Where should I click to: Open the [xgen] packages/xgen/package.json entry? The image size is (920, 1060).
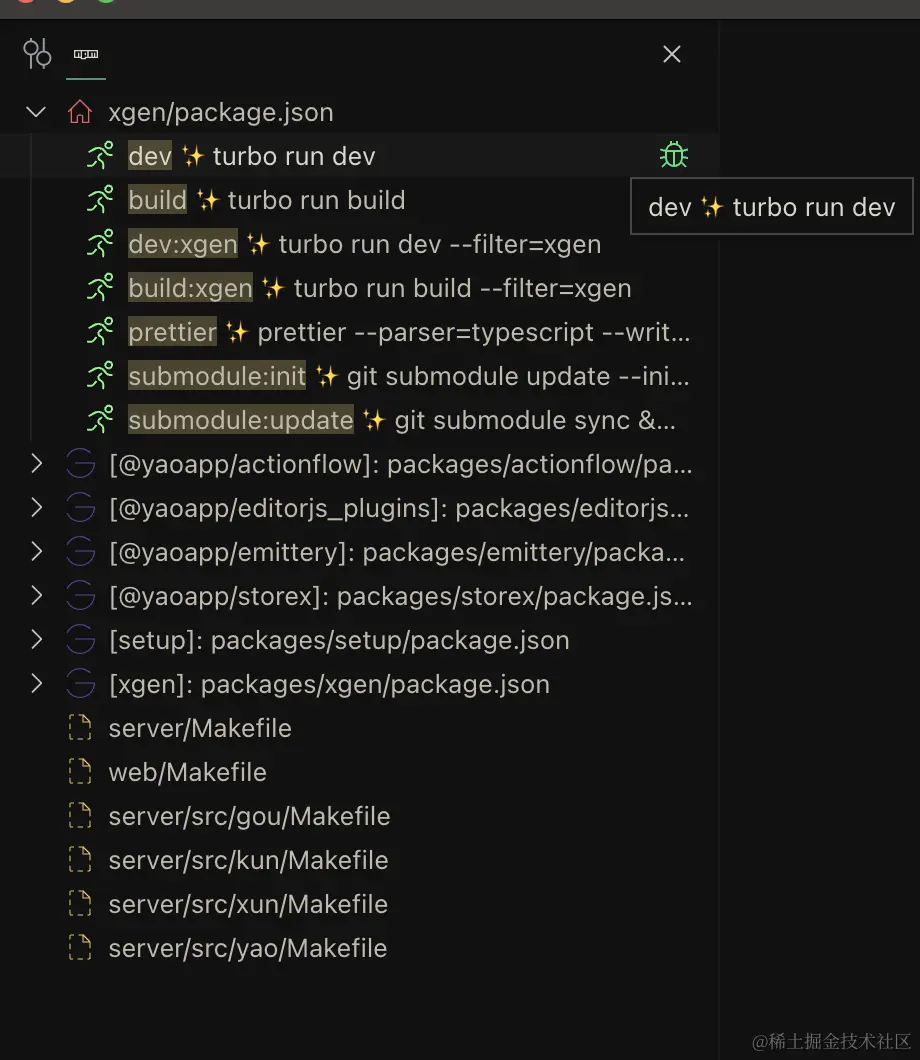pyautogui.click(x=329, y=684)
